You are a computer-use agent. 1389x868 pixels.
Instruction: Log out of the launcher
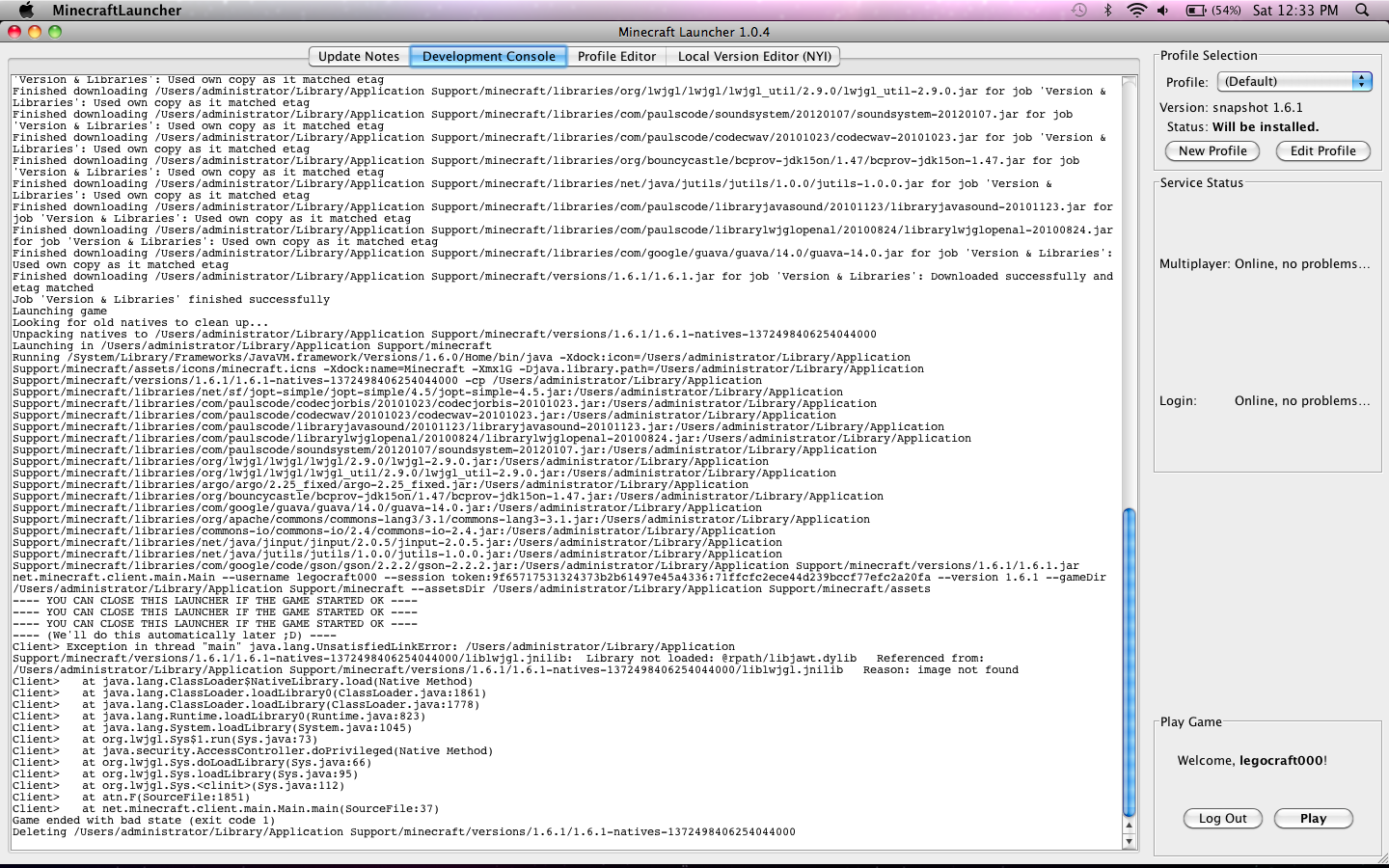[x=1223, y=818]
